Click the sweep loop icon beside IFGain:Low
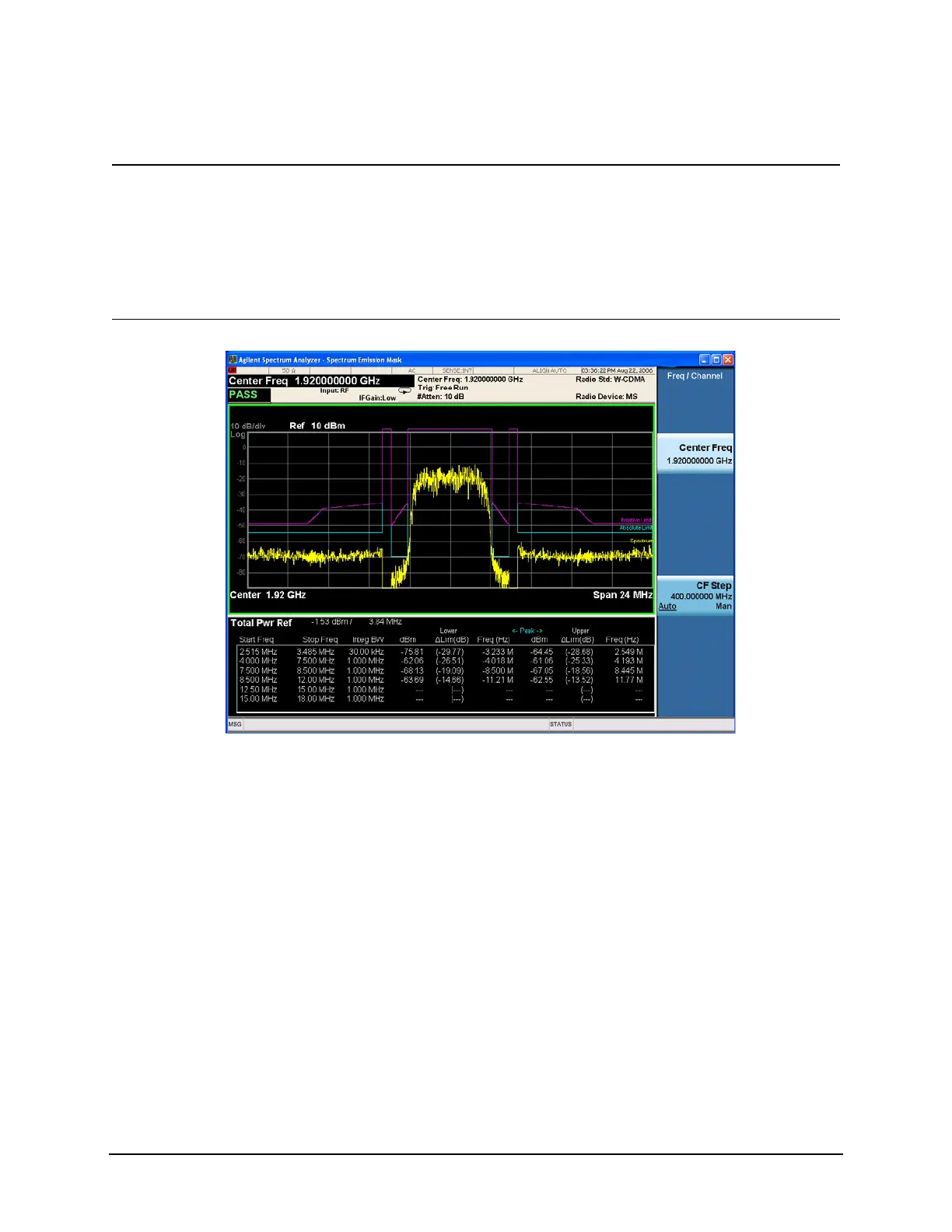Image resolution: width=952 pixels, height=1232 pixels. [x=404, y=391]
